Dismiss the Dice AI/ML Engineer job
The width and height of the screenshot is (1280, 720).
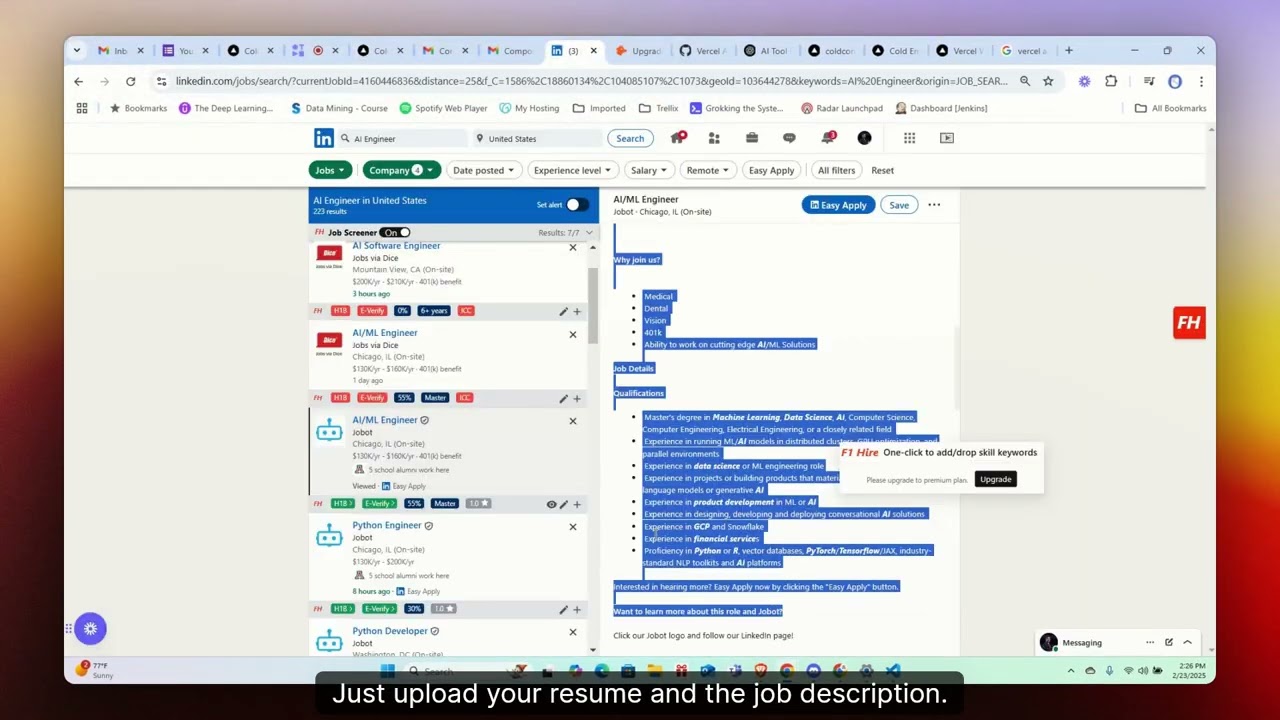[x=573, y=334]
